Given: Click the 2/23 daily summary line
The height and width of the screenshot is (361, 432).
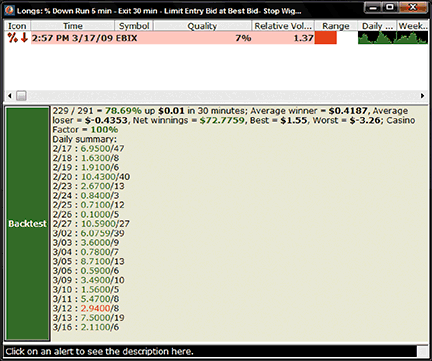Looking at the screenshot, I should (x=88, y=186).
